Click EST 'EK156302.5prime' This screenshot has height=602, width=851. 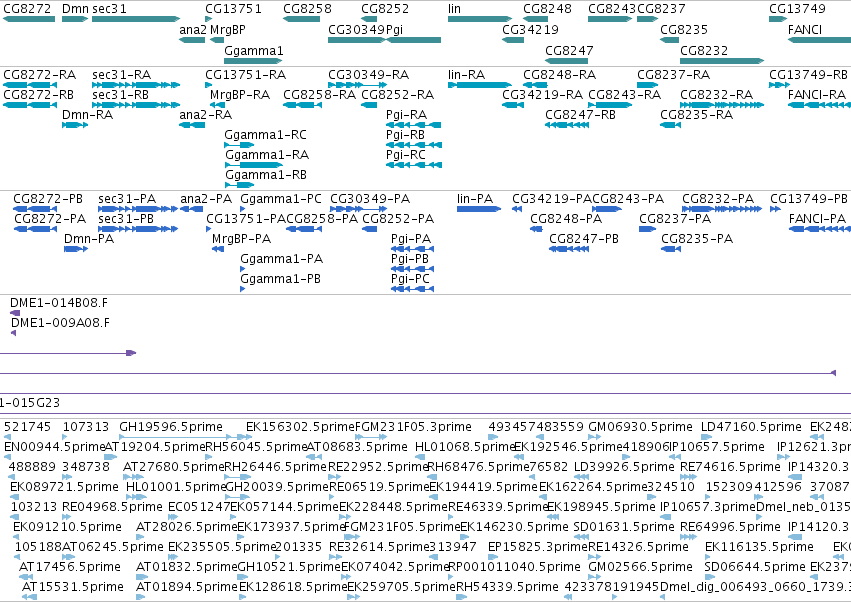coord(300,427)
